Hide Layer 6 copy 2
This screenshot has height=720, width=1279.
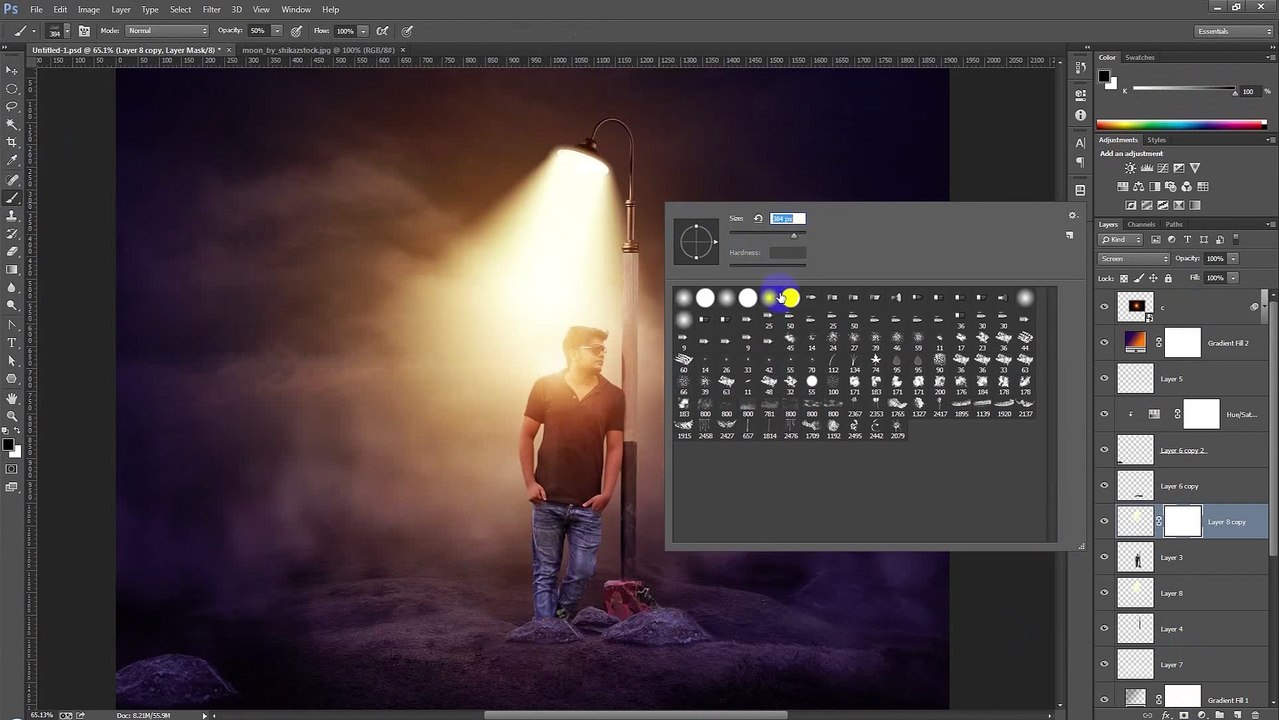click(x=1104, y=450)
